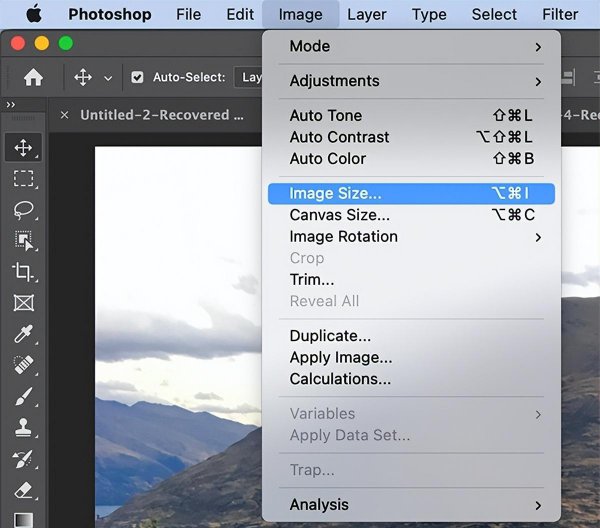Open the Auto-Select Layer dropdown
The image size is (600, 528).
(x=248, y=77)
